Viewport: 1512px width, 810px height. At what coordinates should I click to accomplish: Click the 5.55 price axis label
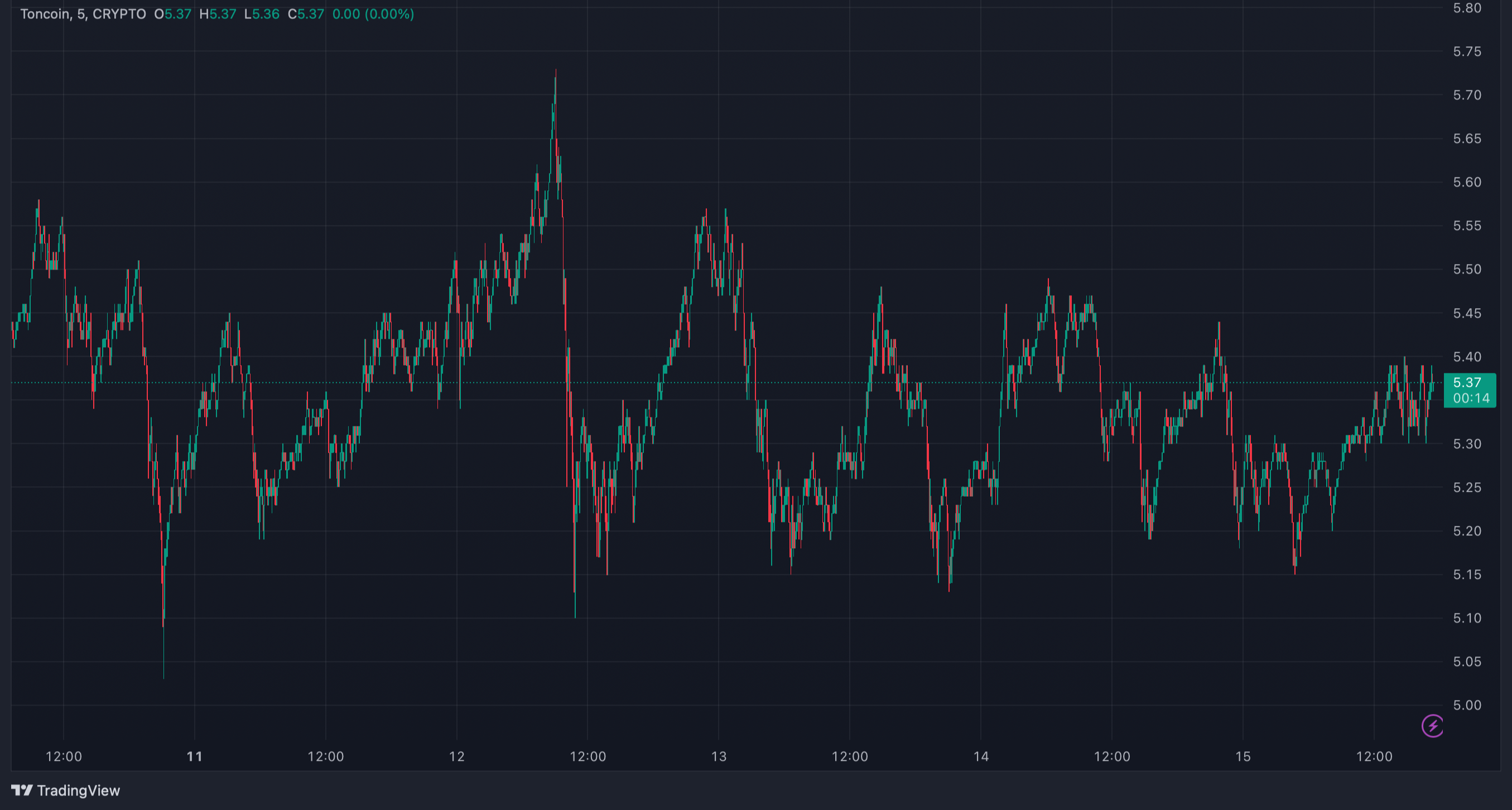click(x=1467, y=226)
